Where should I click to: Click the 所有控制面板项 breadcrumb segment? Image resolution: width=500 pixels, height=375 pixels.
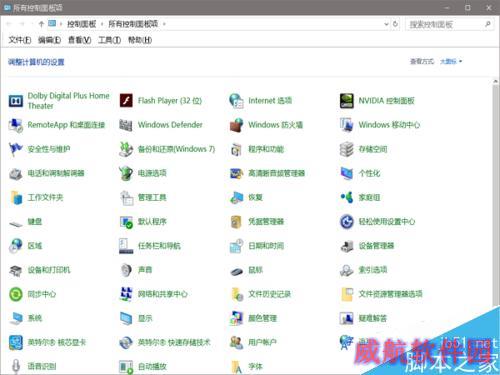(133, 24)
